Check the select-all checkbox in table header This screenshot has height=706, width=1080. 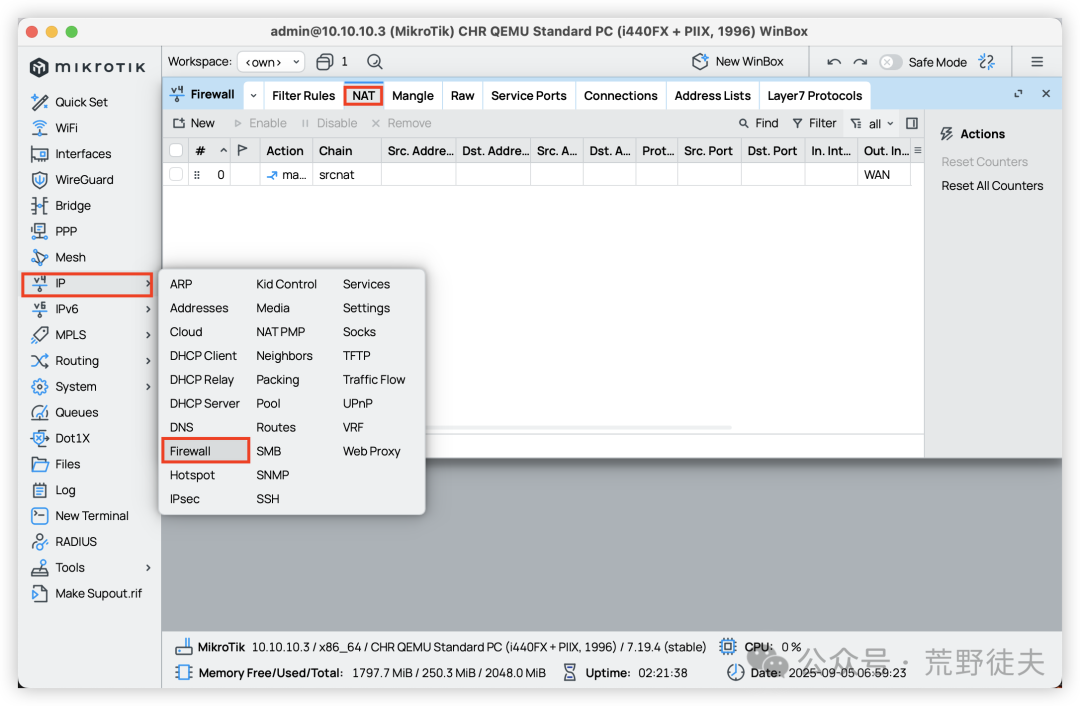[176, 150]
